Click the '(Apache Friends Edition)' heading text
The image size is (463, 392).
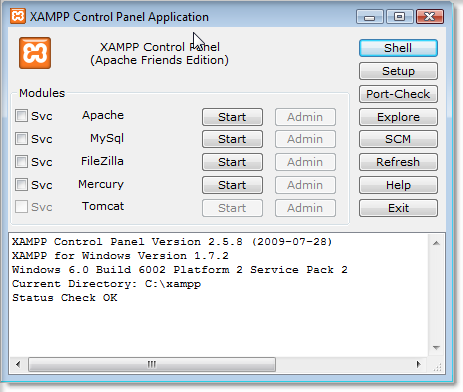click(x=159, y=60)
